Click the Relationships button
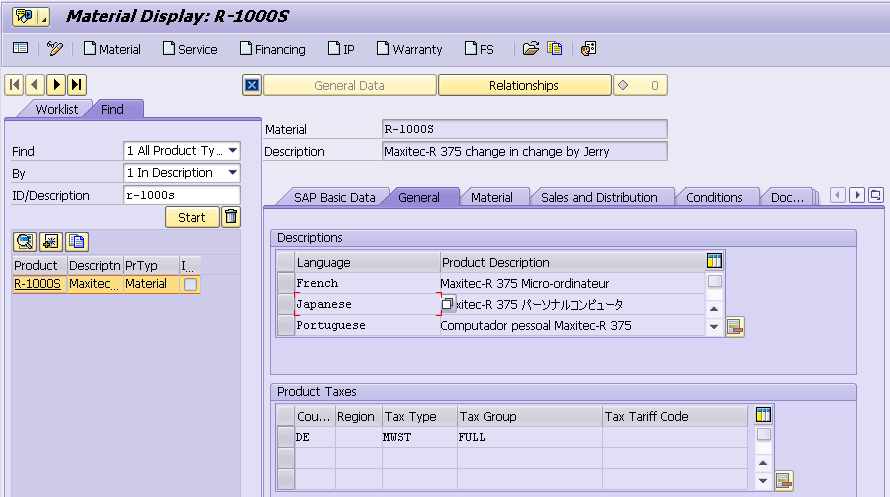The width and height of the screenshot is (890, 497). pos(524,85)
